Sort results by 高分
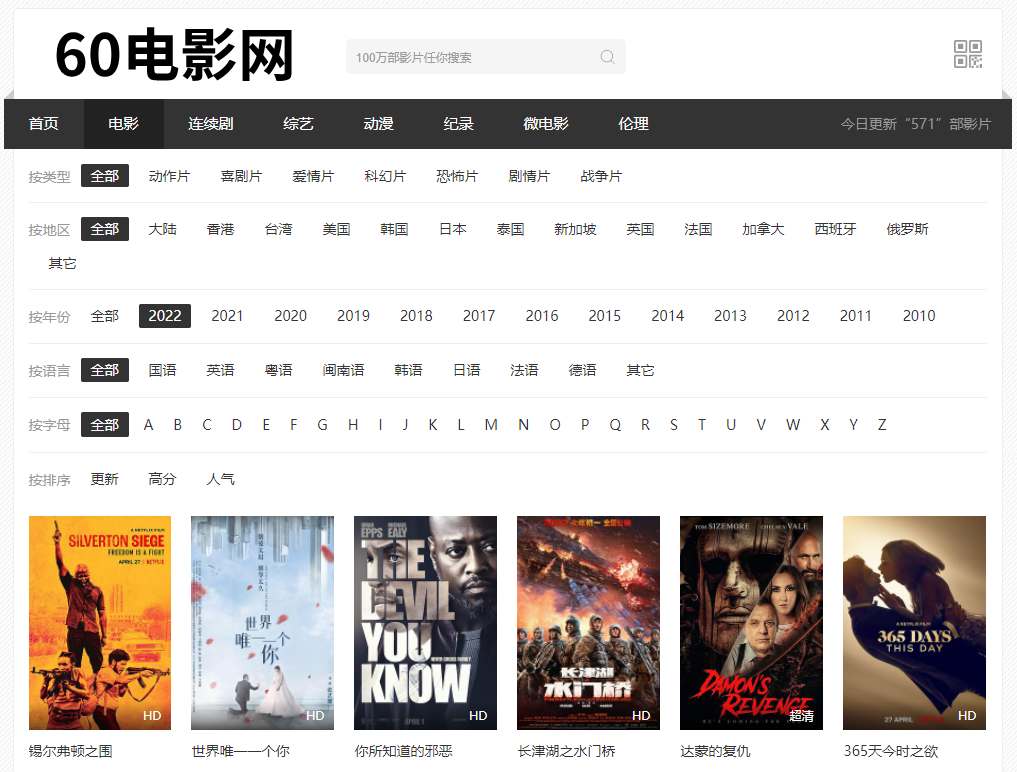 (x=162, y=479)
